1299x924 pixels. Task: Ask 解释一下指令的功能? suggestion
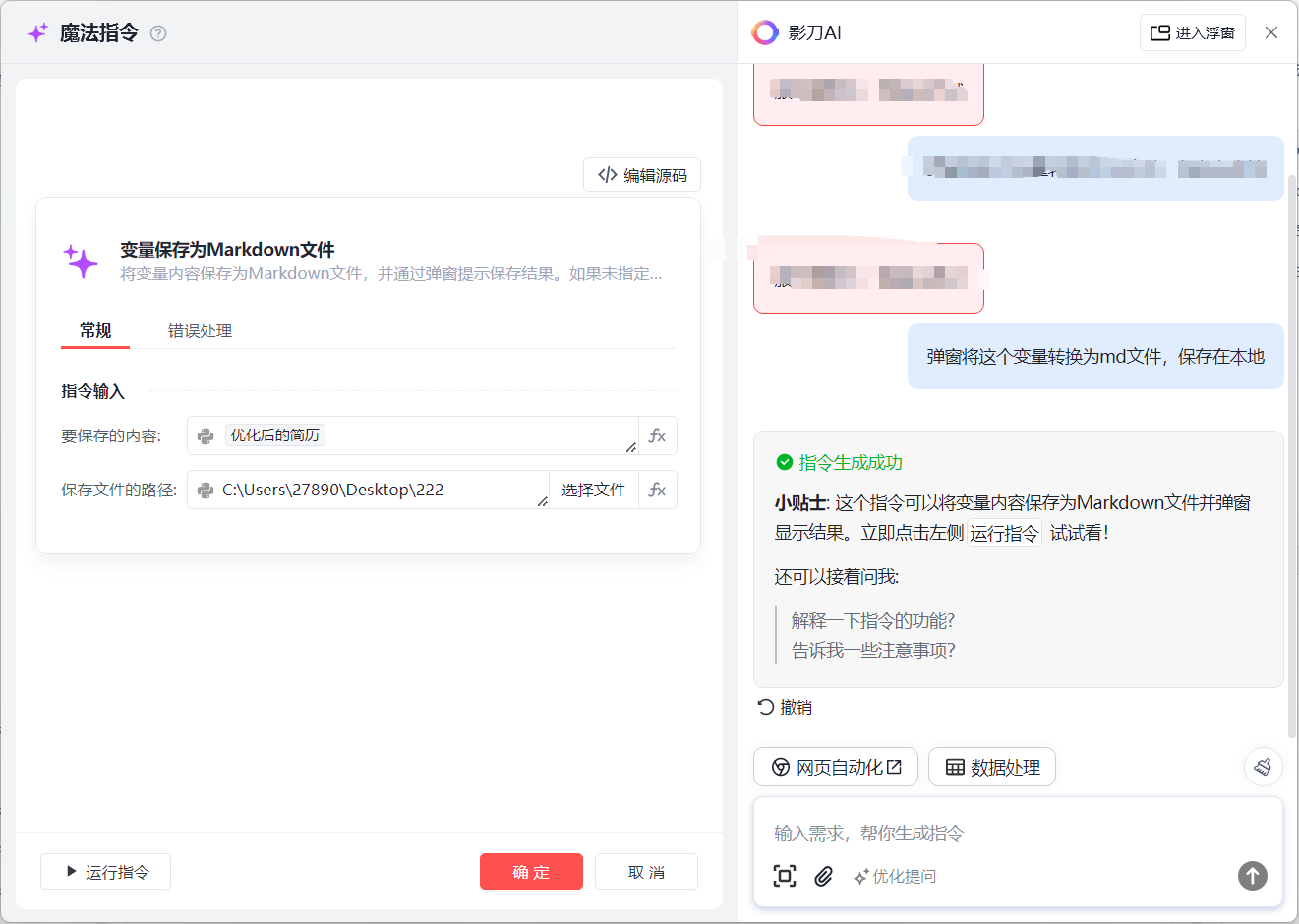click(873, 621)
